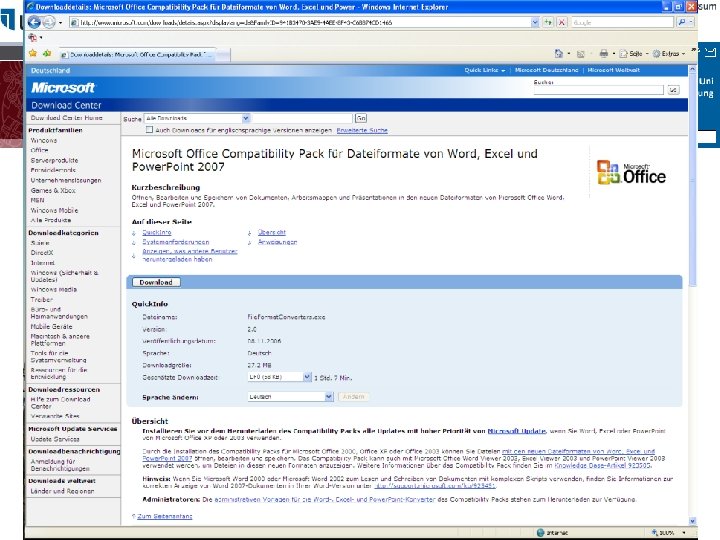The image size is (720, 540).
Task: Open DirectX download category
Action: [x=42, y=253]
